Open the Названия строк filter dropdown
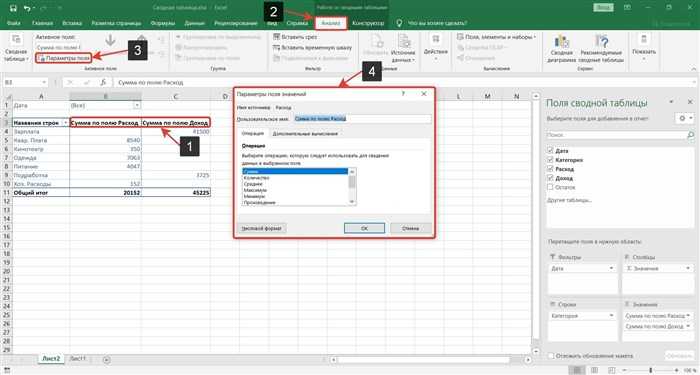 pos(66,122)
